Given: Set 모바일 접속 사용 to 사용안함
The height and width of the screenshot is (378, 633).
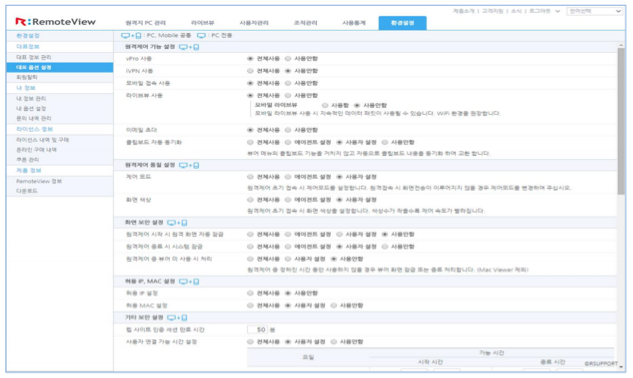Looking at the screenshot, I should tap(288, 83).
